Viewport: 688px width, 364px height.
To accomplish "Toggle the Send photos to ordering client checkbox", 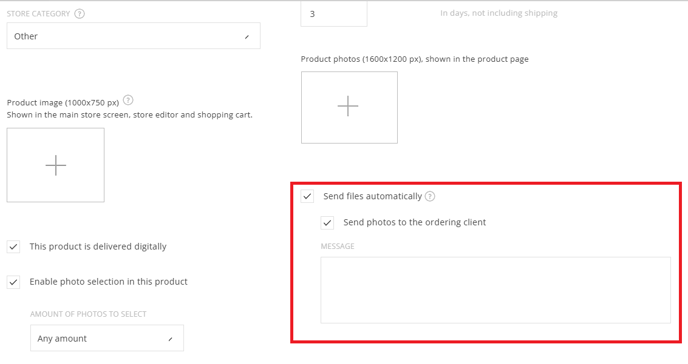I will [327, 222].
